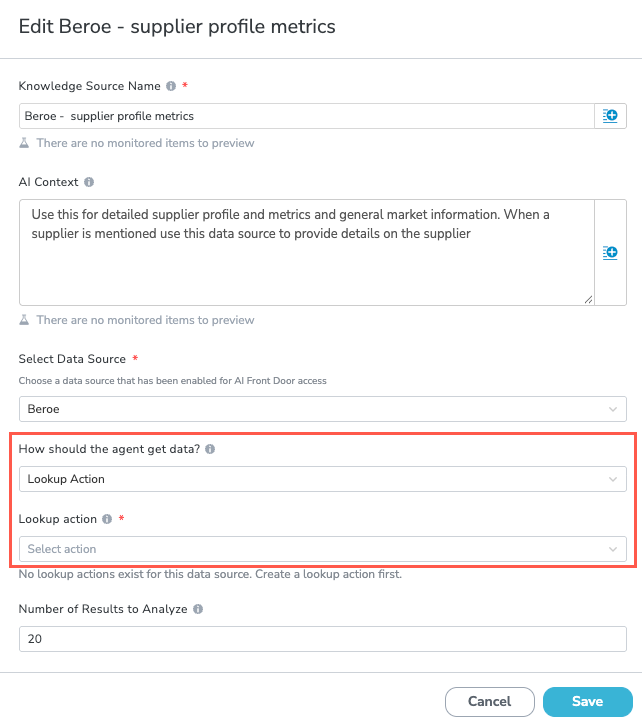Expand the Lookup Action method dropdown

click(323, 479)
